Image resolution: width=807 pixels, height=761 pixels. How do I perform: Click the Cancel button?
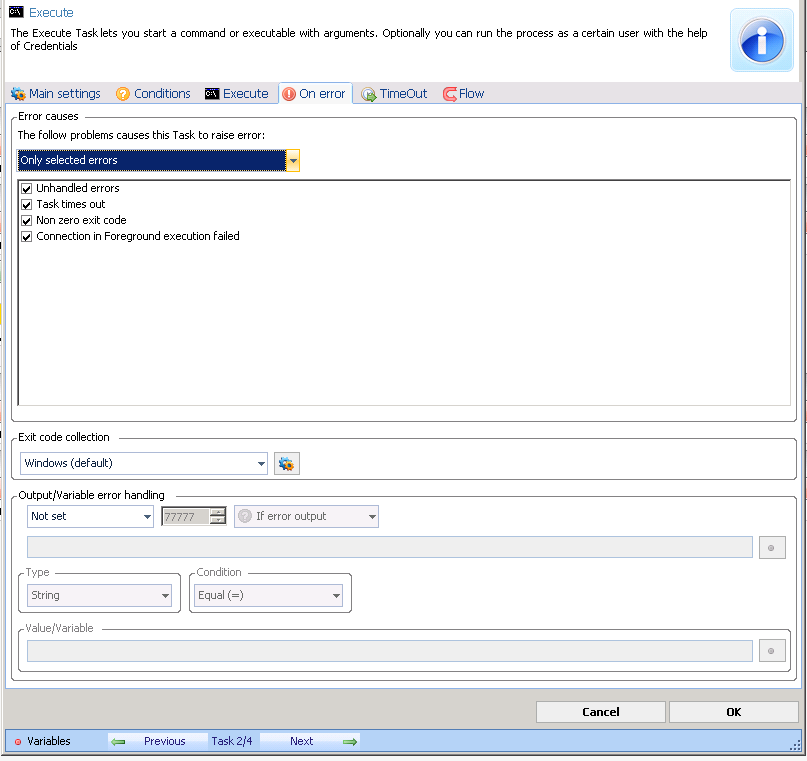click(600, 712)
